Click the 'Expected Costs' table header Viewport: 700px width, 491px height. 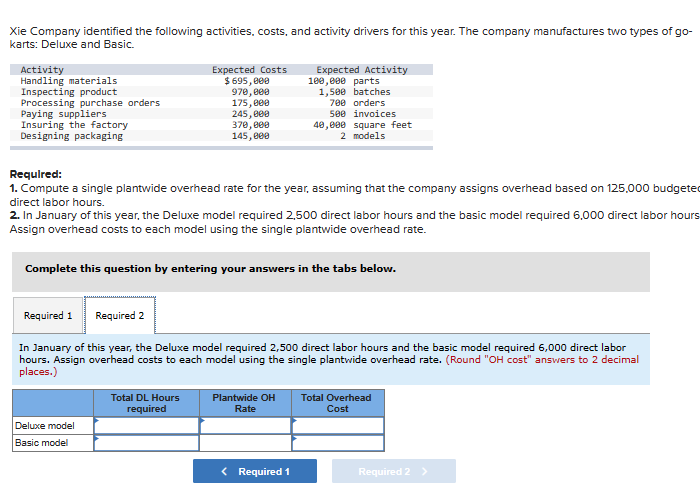(250, 70)
